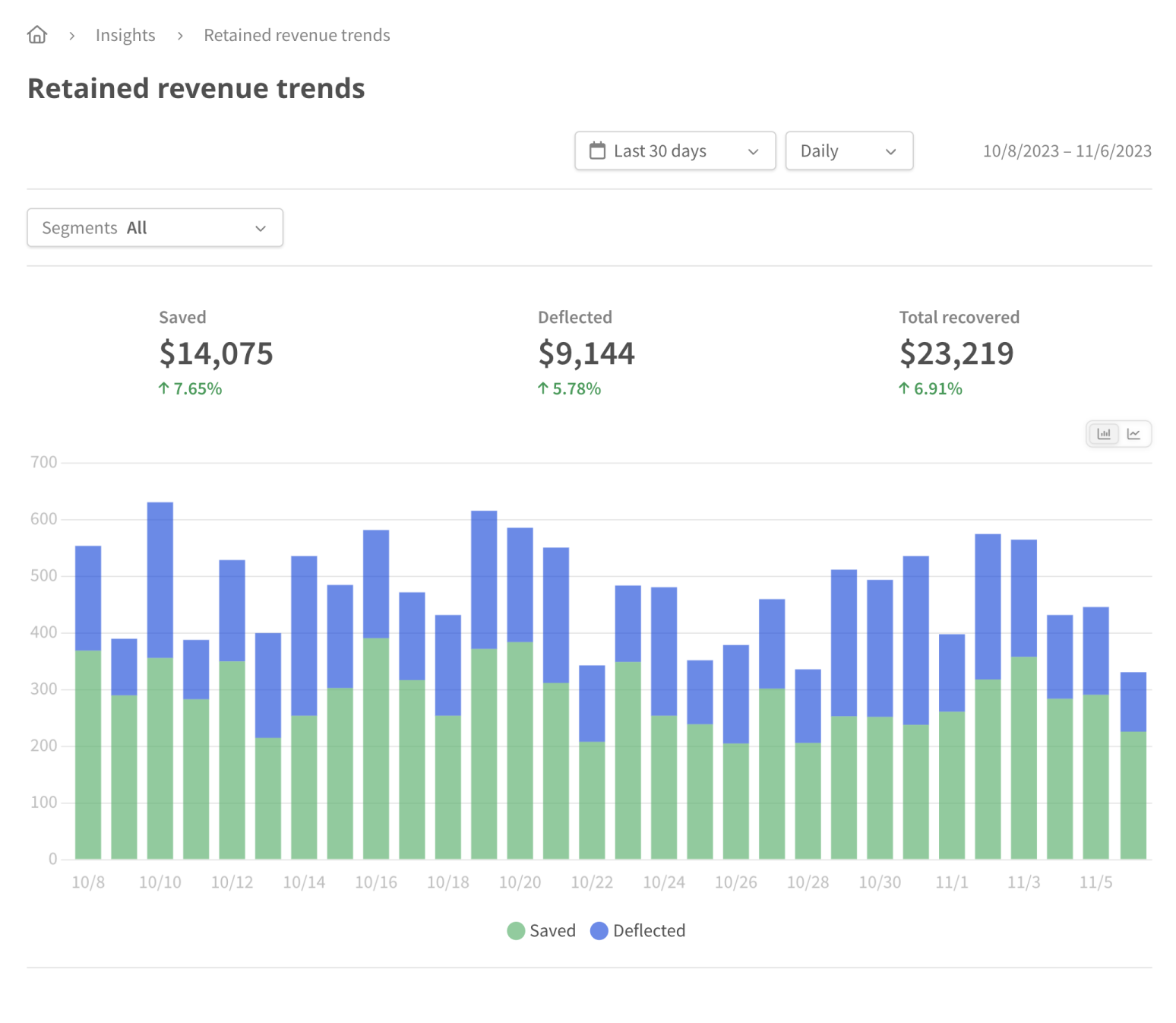
Task: Click the home icon in the breadcrumb
Action: [x=36, y=34]
